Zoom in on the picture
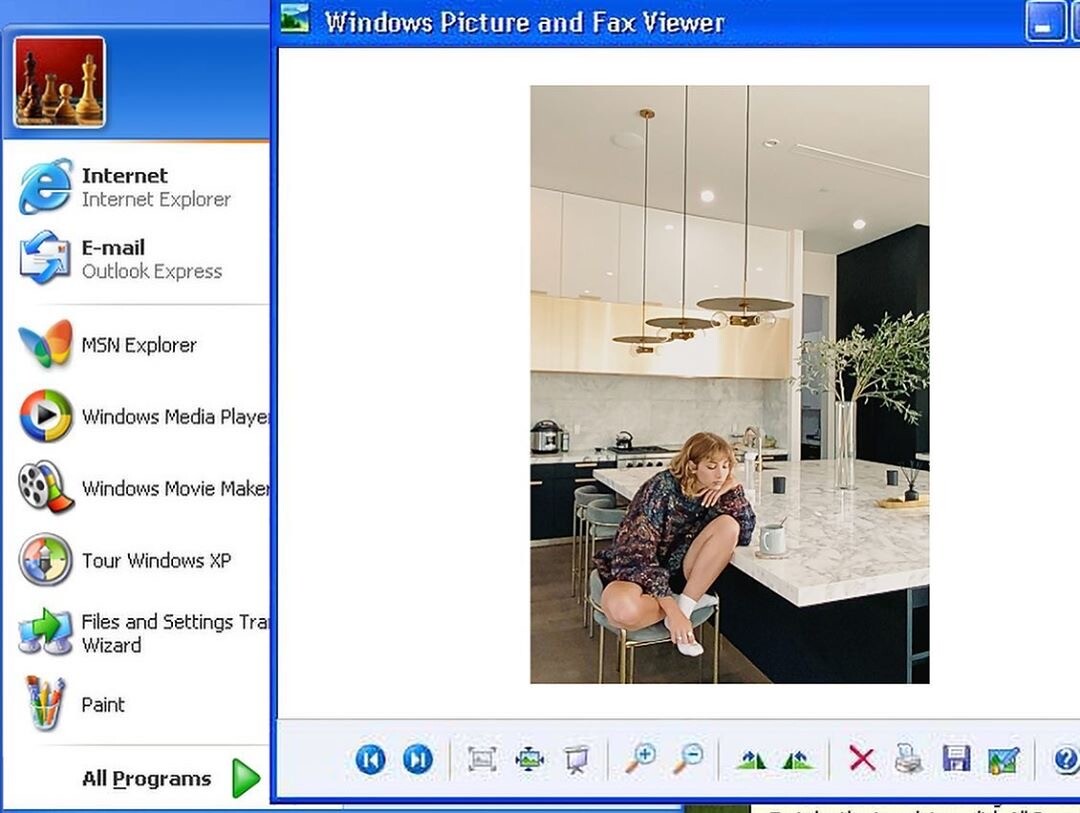This screenshot has height=813, width=1080. click(640, 759)
